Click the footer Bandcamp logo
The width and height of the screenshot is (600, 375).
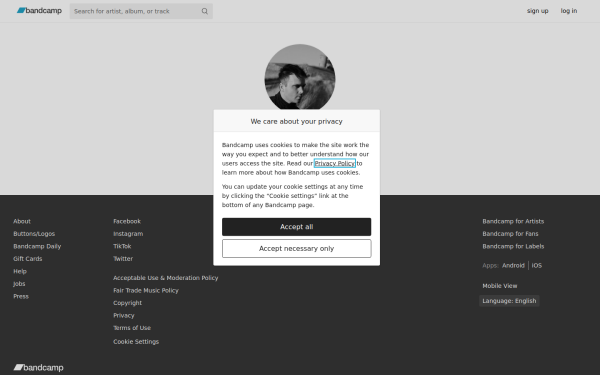tap(38, 367)
